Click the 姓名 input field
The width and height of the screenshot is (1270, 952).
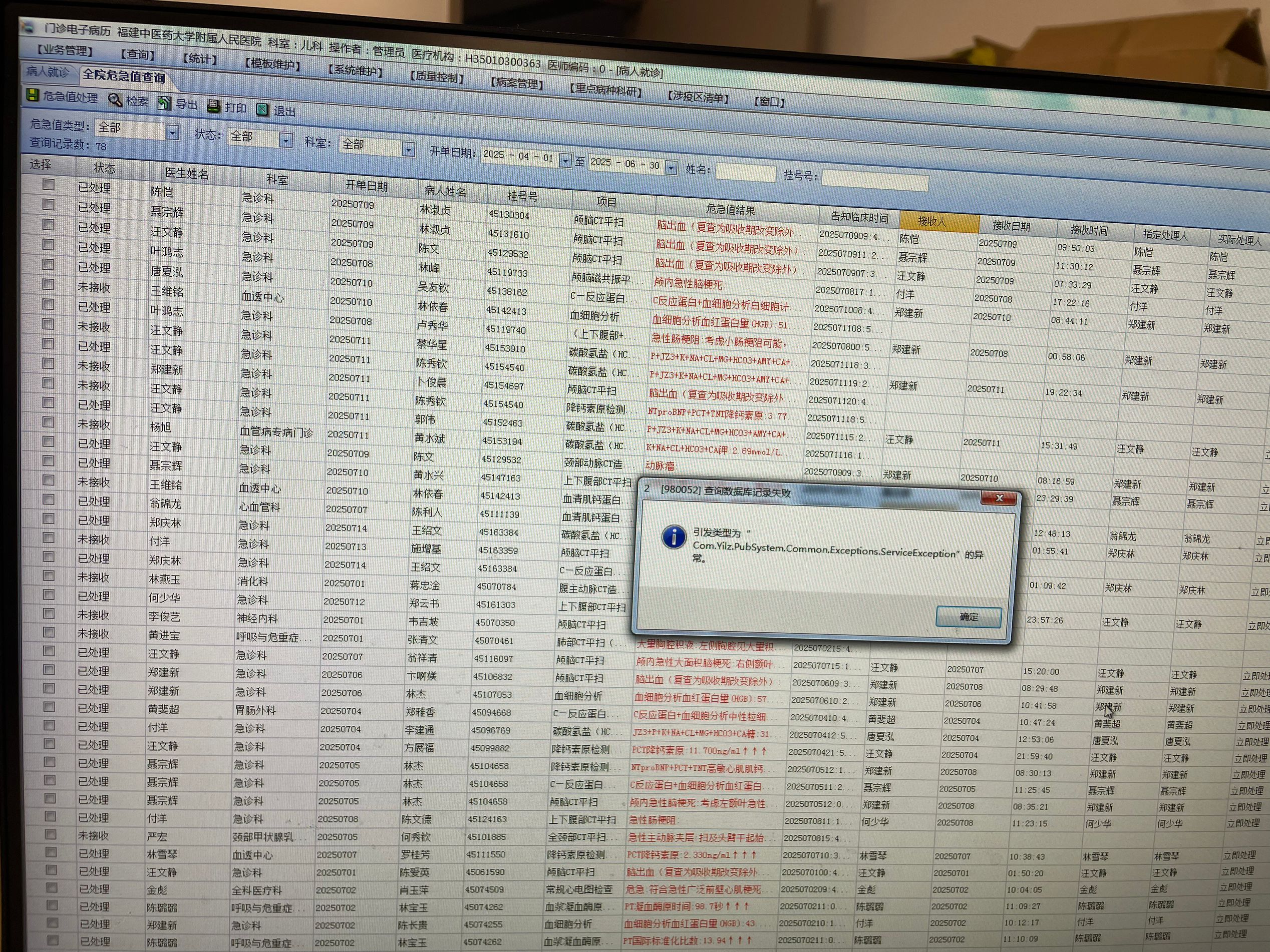click(745, 172)
